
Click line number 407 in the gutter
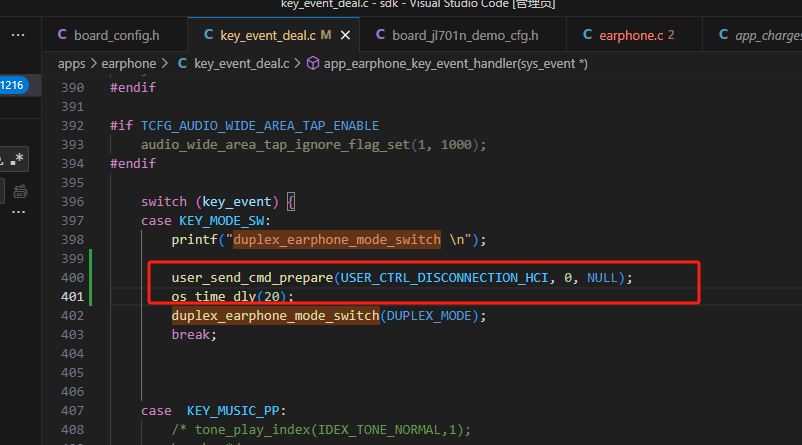point(73,411)
